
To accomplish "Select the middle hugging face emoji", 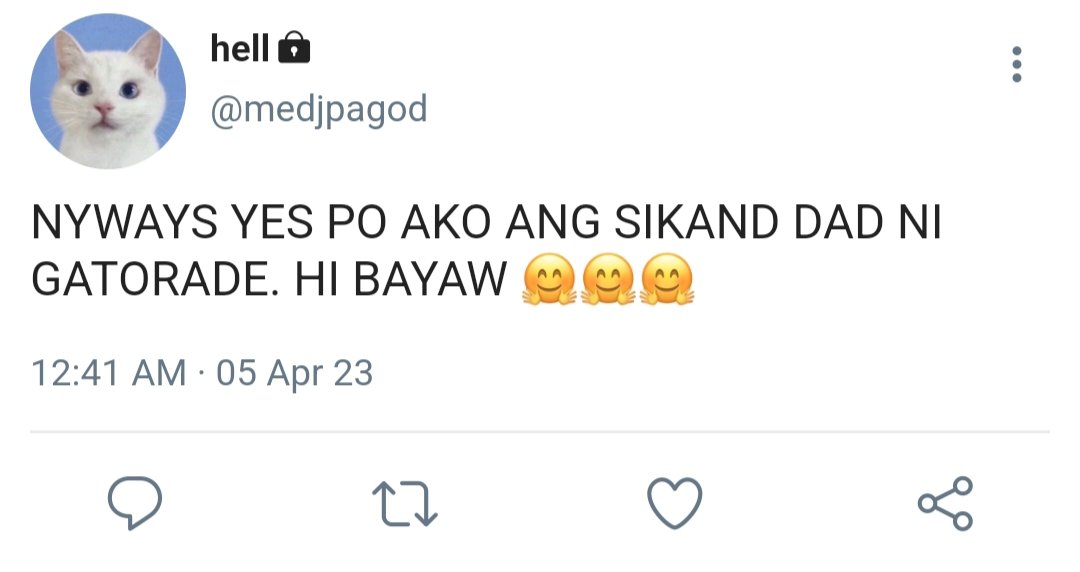I will coord(608,279).
